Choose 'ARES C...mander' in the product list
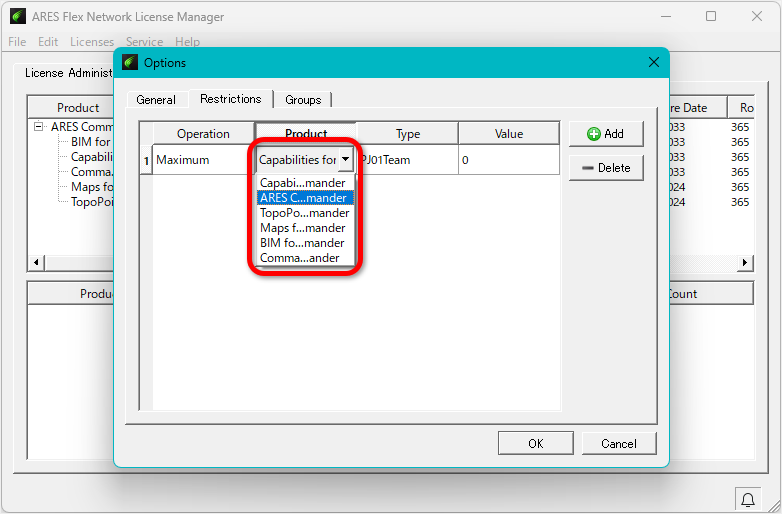The image size is (782, 514). click(305, 198)
